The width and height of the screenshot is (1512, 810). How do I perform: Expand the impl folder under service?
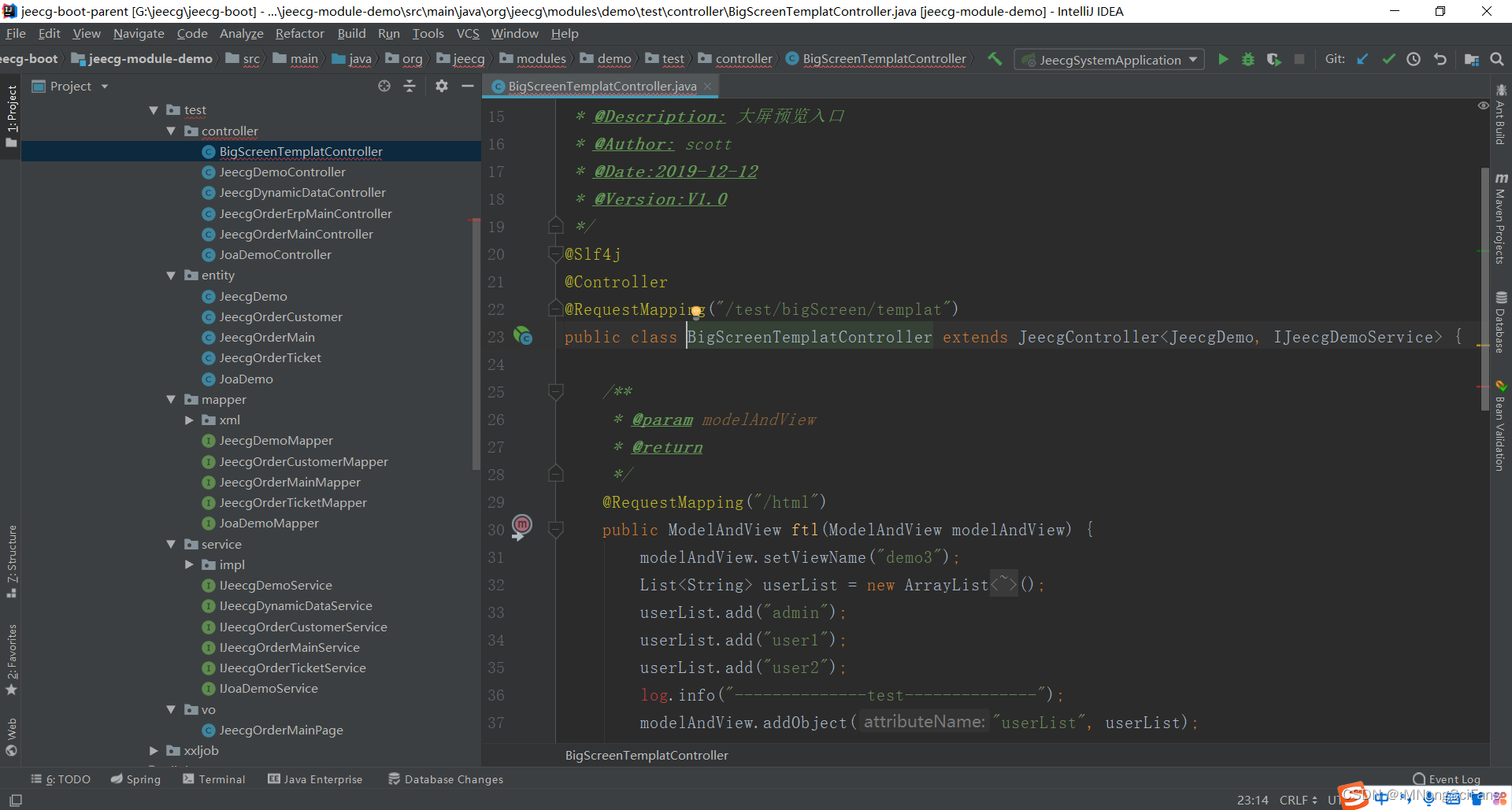click(189, 564)
